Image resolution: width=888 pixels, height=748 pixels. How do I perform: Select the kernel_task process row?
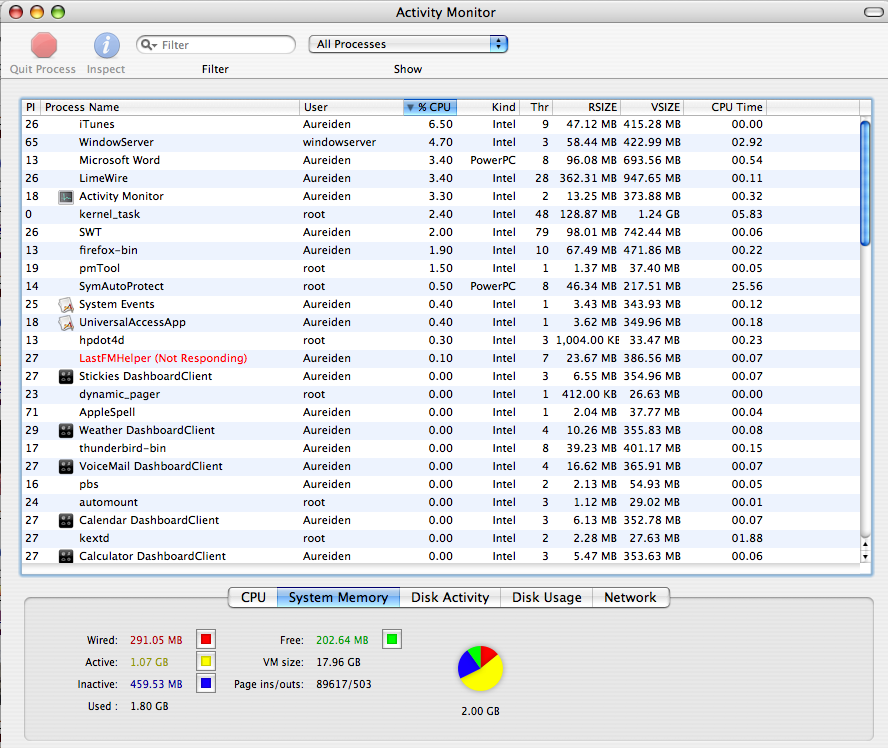pos(441,214)
